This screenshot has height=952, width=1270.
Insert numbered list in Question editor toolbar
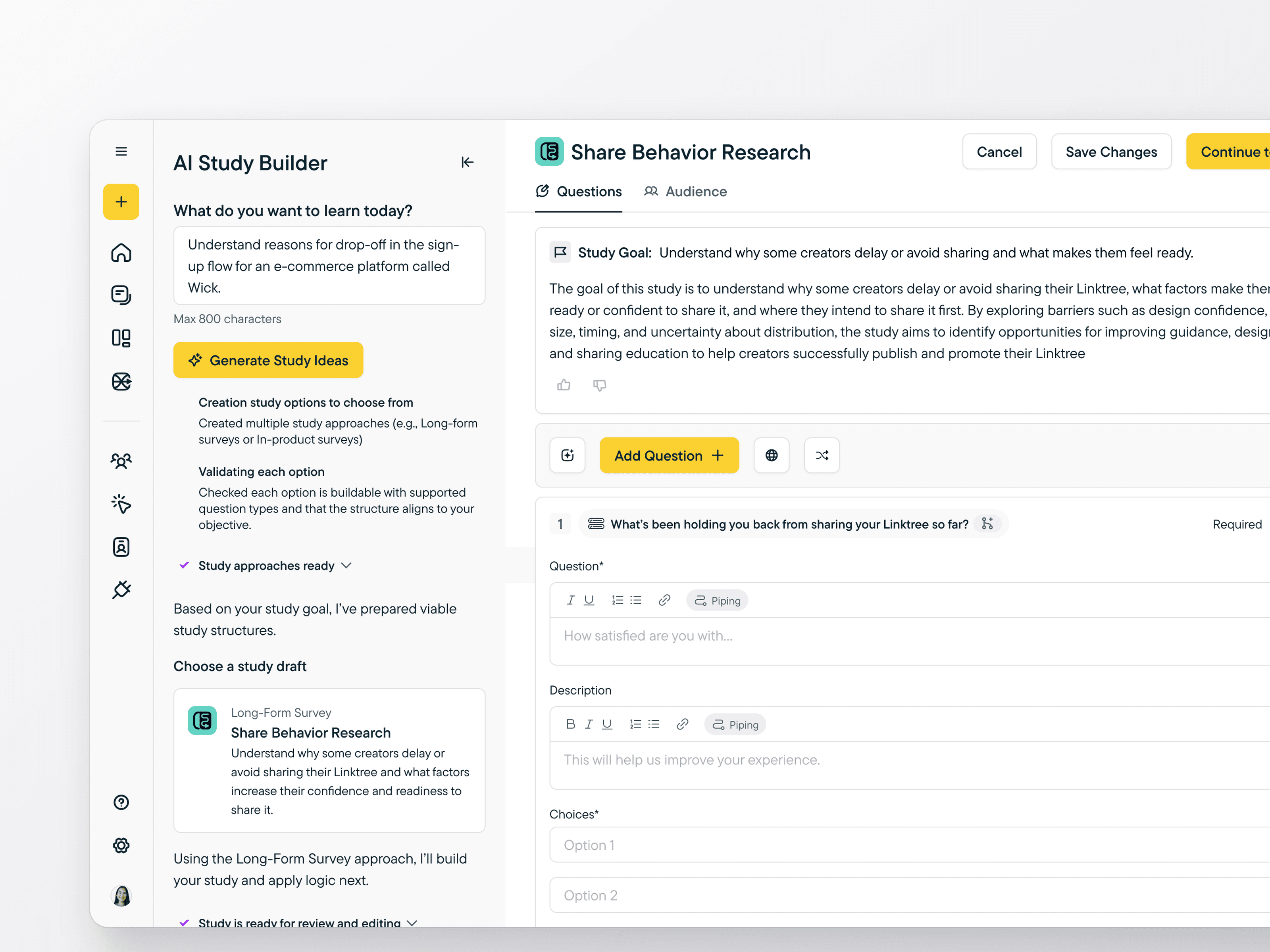(618, 600)
